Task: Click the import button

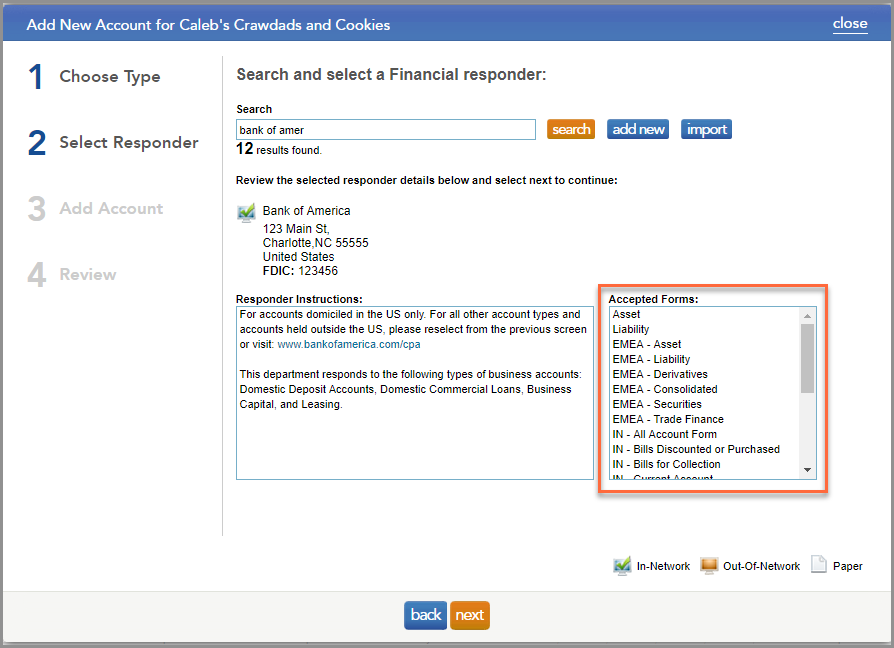Action: pyautogui.click(x=706, y=128)
